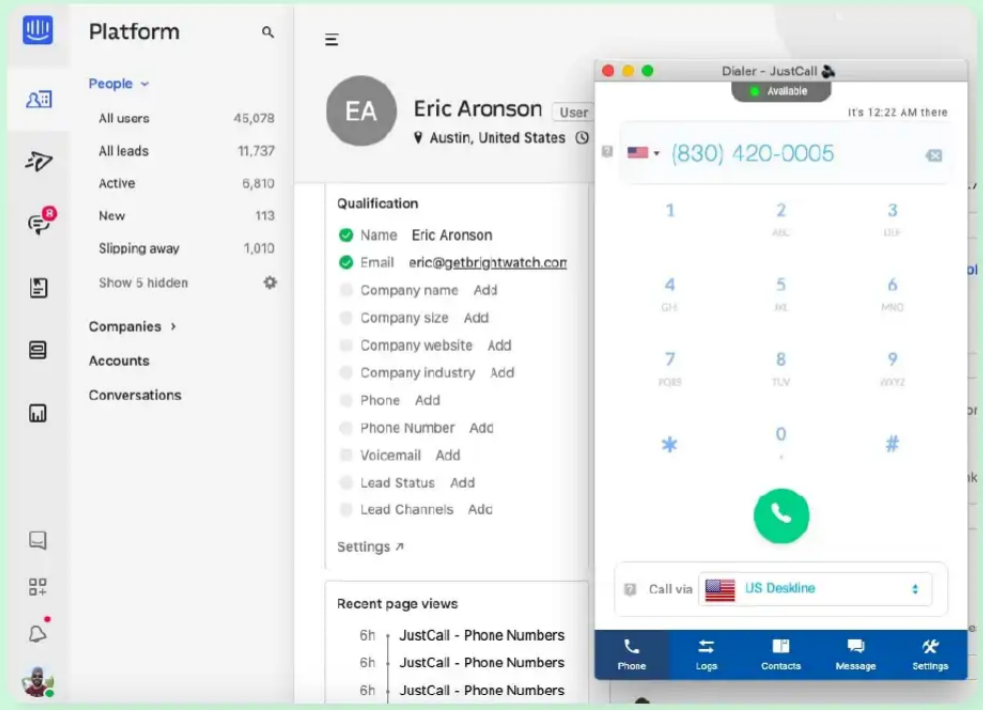Image resolution: width=983 pixels, height=710 pixels.
Task: Collapse the People dropdown
Action: (118, 84)
